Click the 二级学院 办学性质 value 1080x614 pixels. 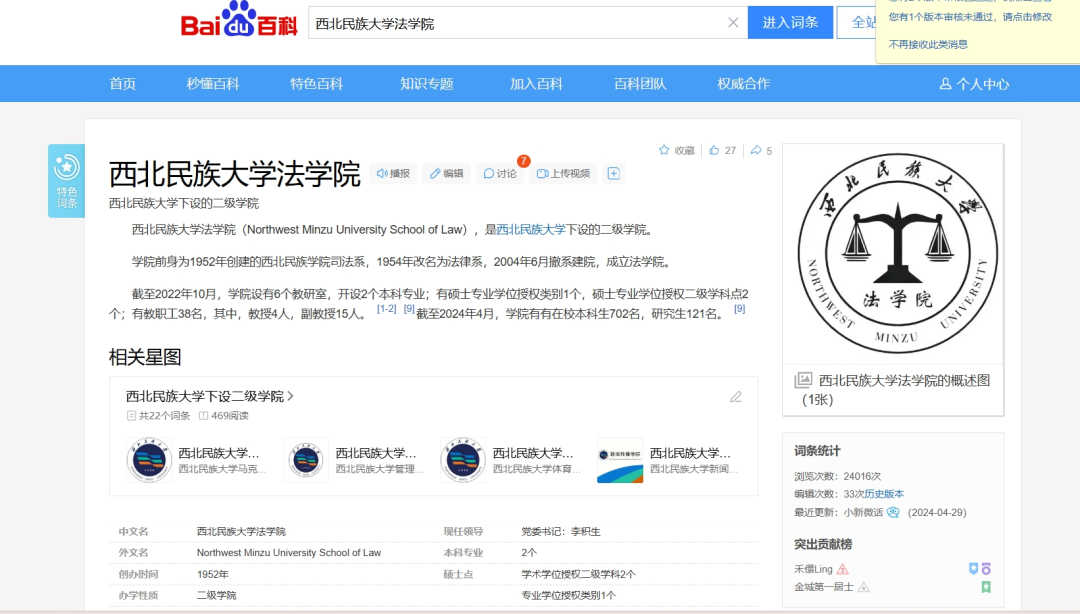click(x=216, y=595)
